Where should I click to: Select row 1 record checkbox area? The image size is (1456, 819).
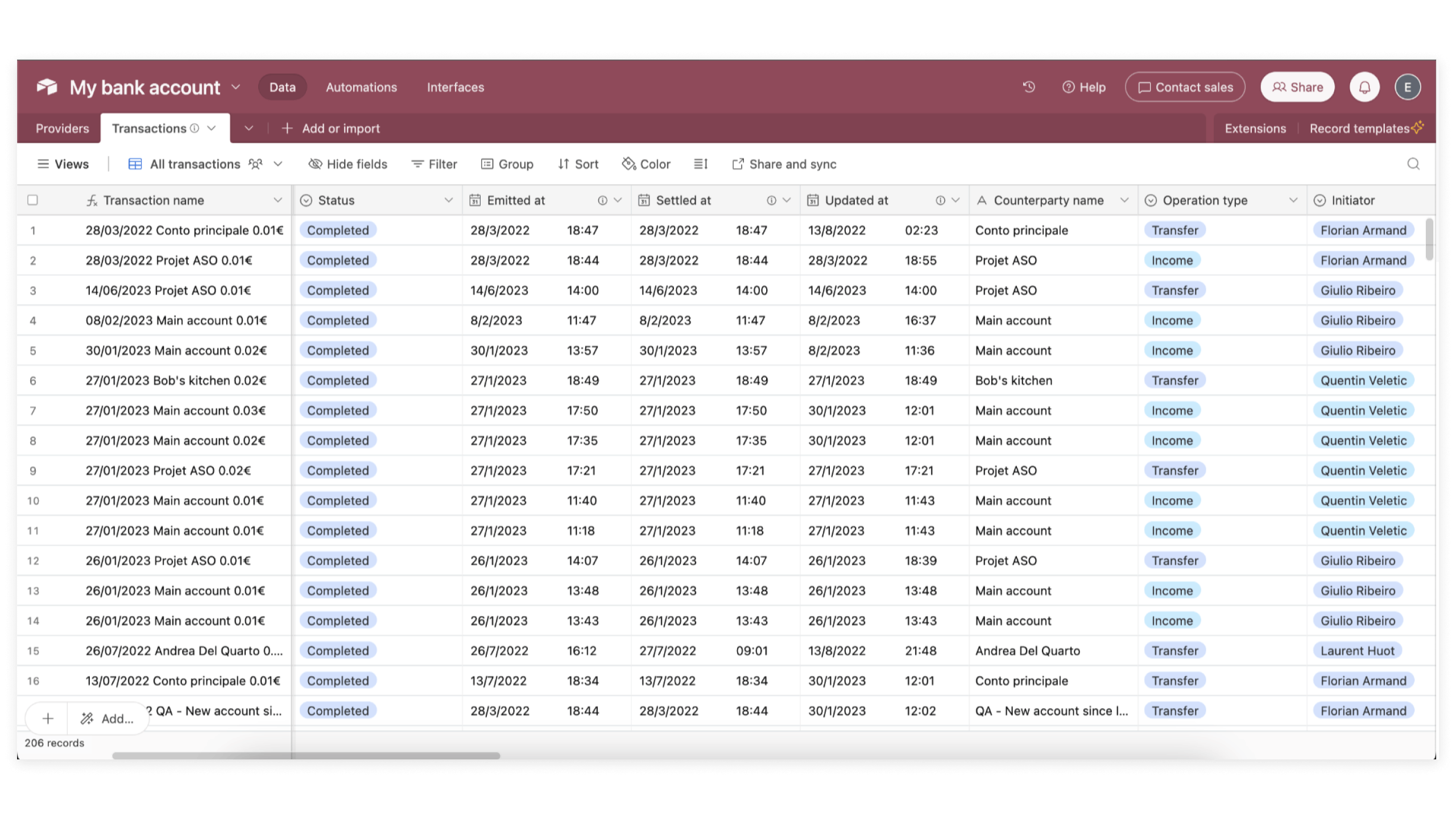32,230
